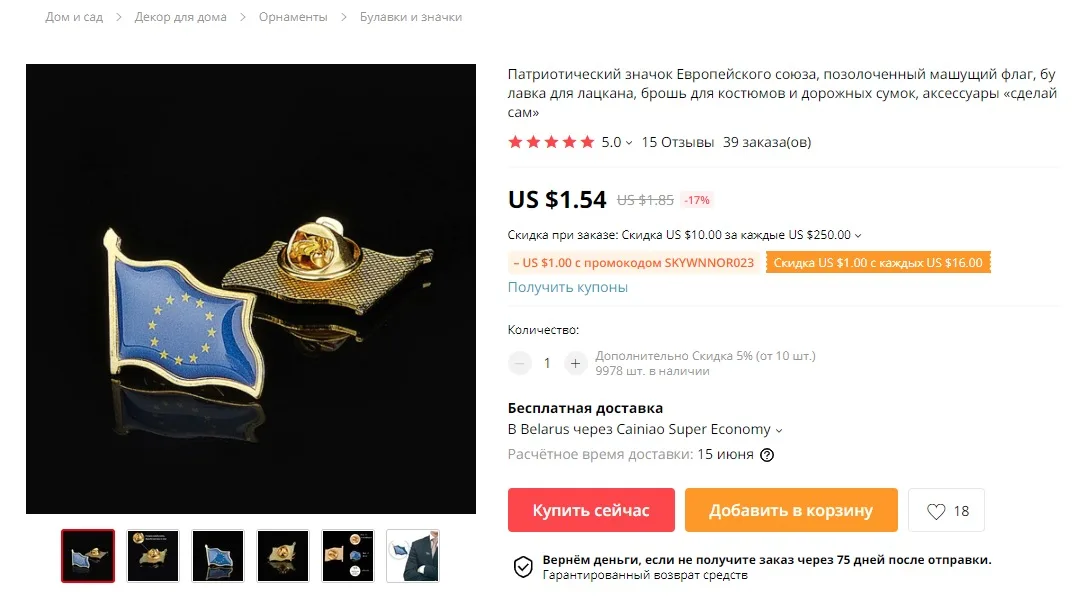The width and height of the screenshot is (1081, 598).
Task: Expand the order discount details chevron
Action: [858, 236]
